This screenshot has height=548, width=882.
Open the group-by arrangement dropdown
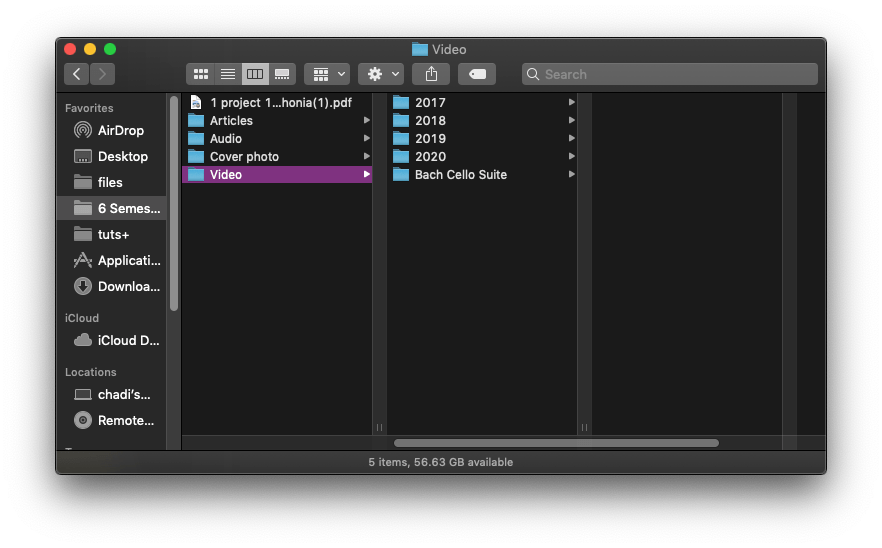pyautogui.click(x=327, y=74)
